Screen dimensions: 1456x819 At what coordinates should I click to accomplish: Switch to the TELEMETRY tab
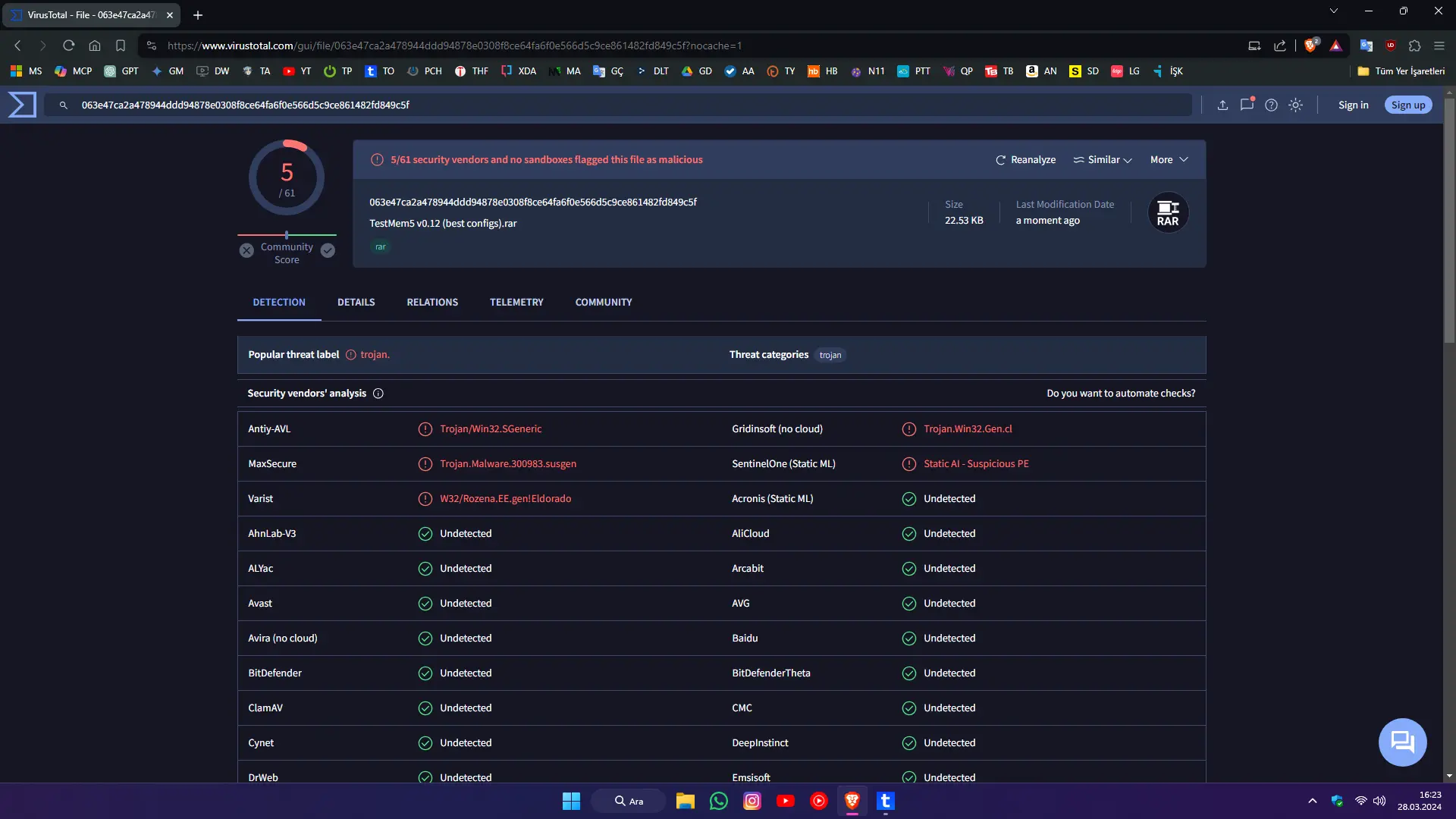pyautogui.click(x=516, y=303)
